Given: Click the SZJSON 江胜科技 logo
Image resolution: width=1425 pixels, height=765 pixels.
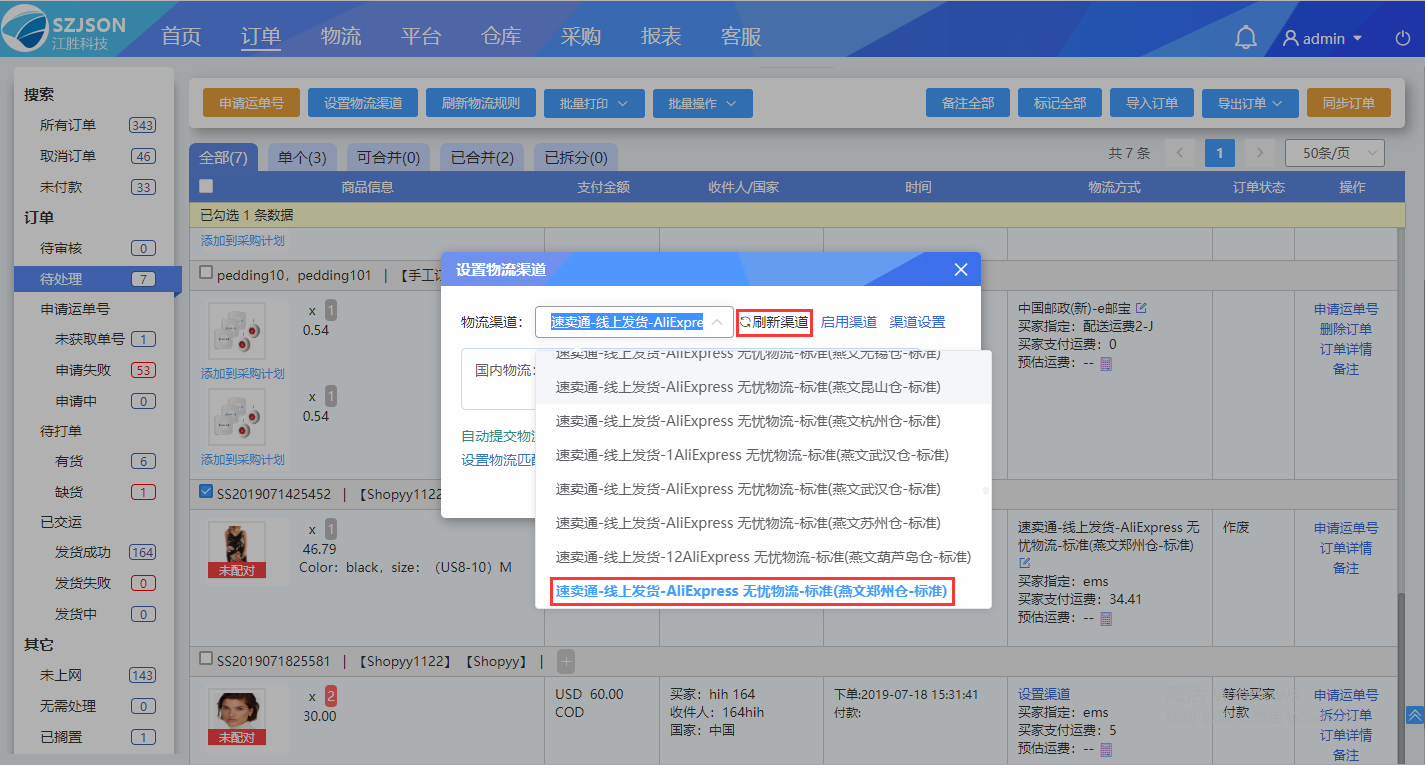Looking at the screenshot, I should (x=65, y=29).
